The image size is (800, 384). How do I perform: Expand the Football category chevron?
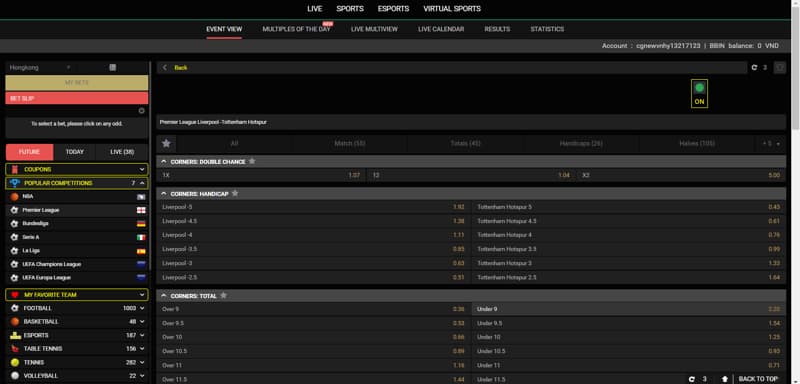(x=142, y=308)
